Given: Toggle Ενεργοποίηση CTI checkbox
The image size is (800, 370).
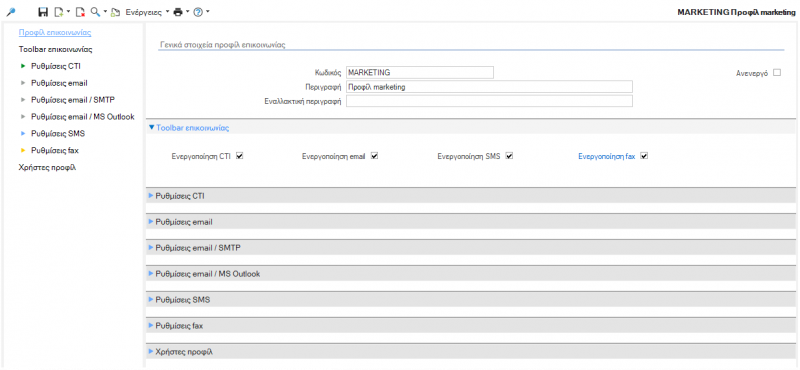Looking at the screenshot, I should pos(240,156).
